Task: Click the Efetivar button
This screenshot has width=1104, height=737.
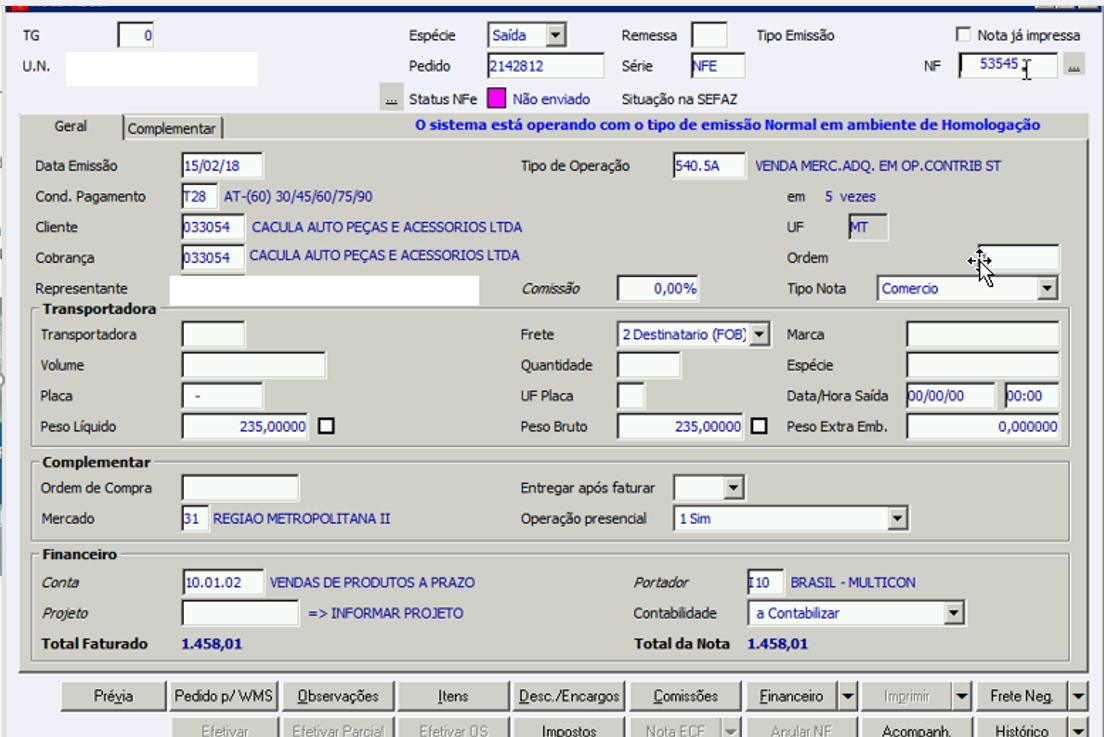Action: click(225, 729)
